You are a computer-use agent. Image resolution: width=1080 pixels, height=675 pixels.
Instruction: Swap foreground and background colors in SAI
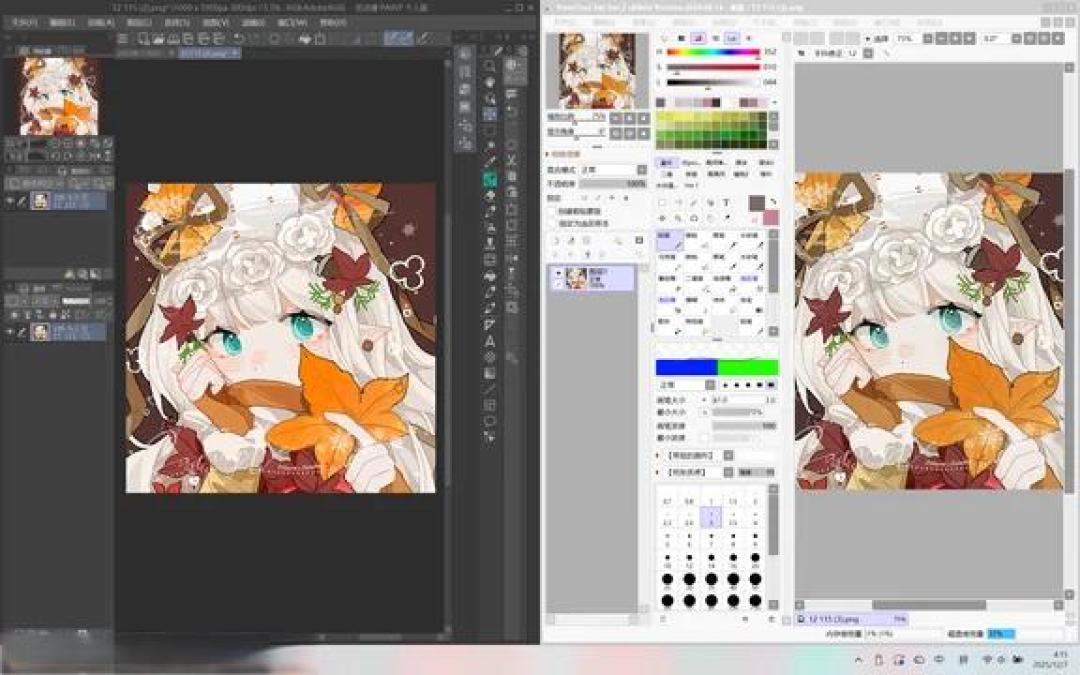pyautogui.click(x=773, y=202)
